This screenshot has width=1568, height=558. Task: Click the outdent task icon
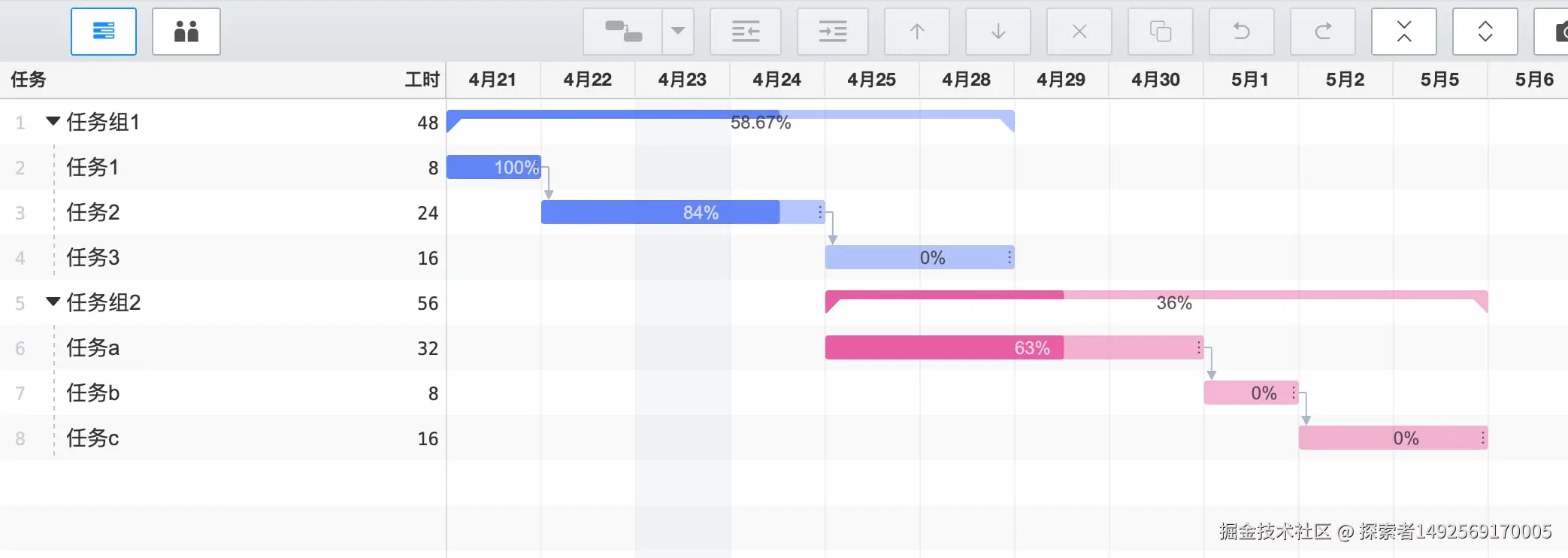[x=745, y=32]
